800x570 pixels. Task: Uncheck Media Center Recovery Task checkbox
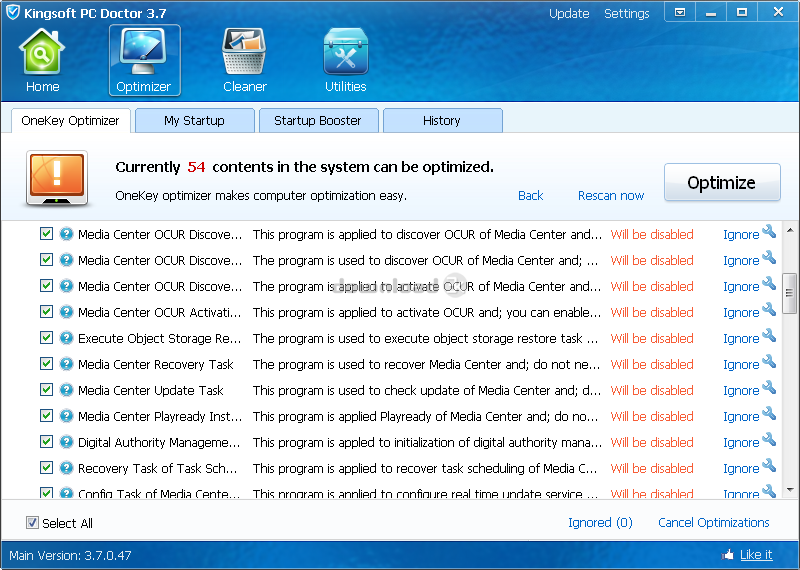[x=46, y=364]
